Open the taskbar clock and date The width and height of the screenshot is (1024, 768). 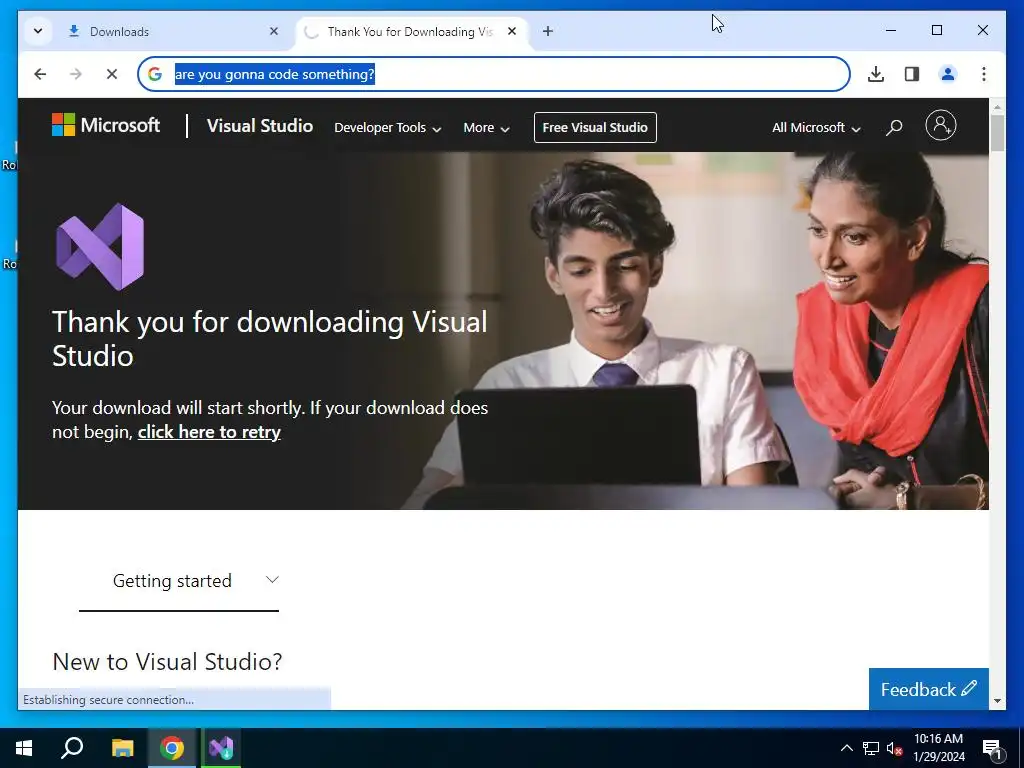[938, 748]
